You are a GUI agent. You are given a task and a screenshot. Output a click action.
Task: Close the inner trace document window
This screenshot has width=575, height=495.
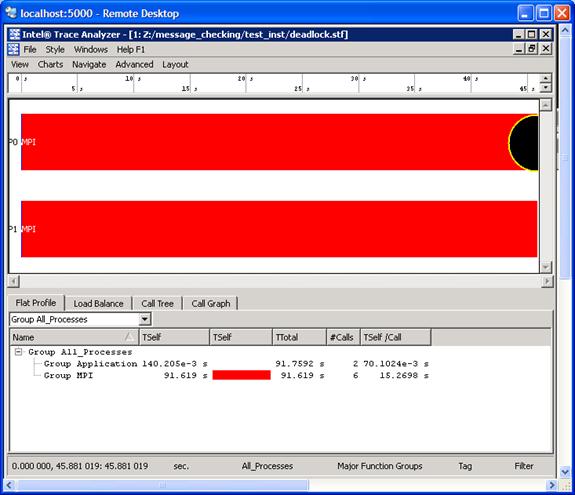(x=546, y=49)
